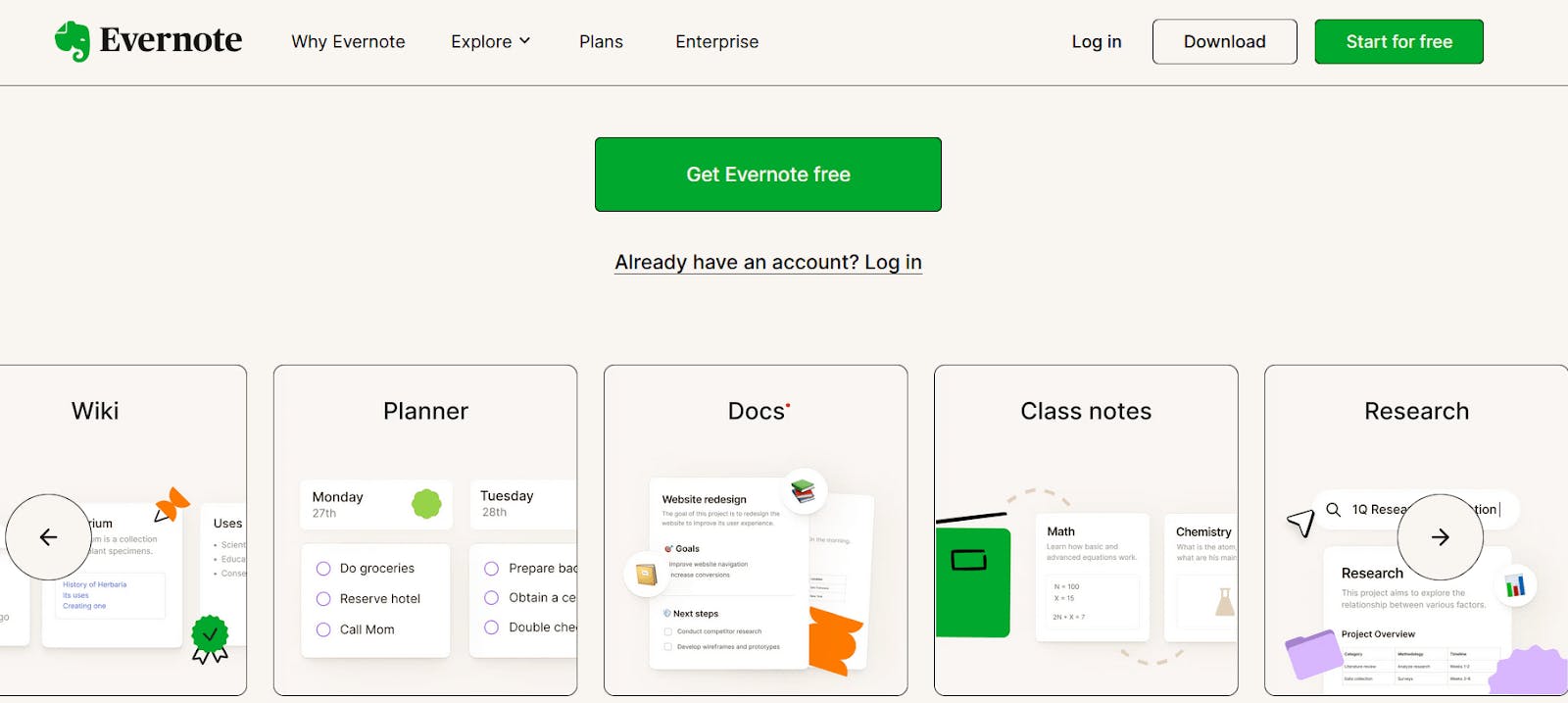
Task: Click the search magnifier icon in Research card
Action: pos(1333,510)
